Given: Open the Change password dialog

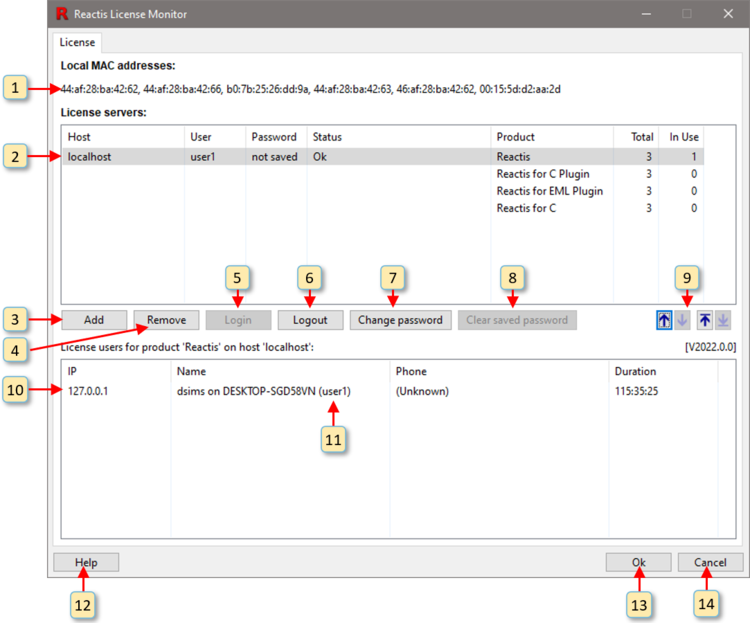Looking at the screenshot, I should 400,320.
